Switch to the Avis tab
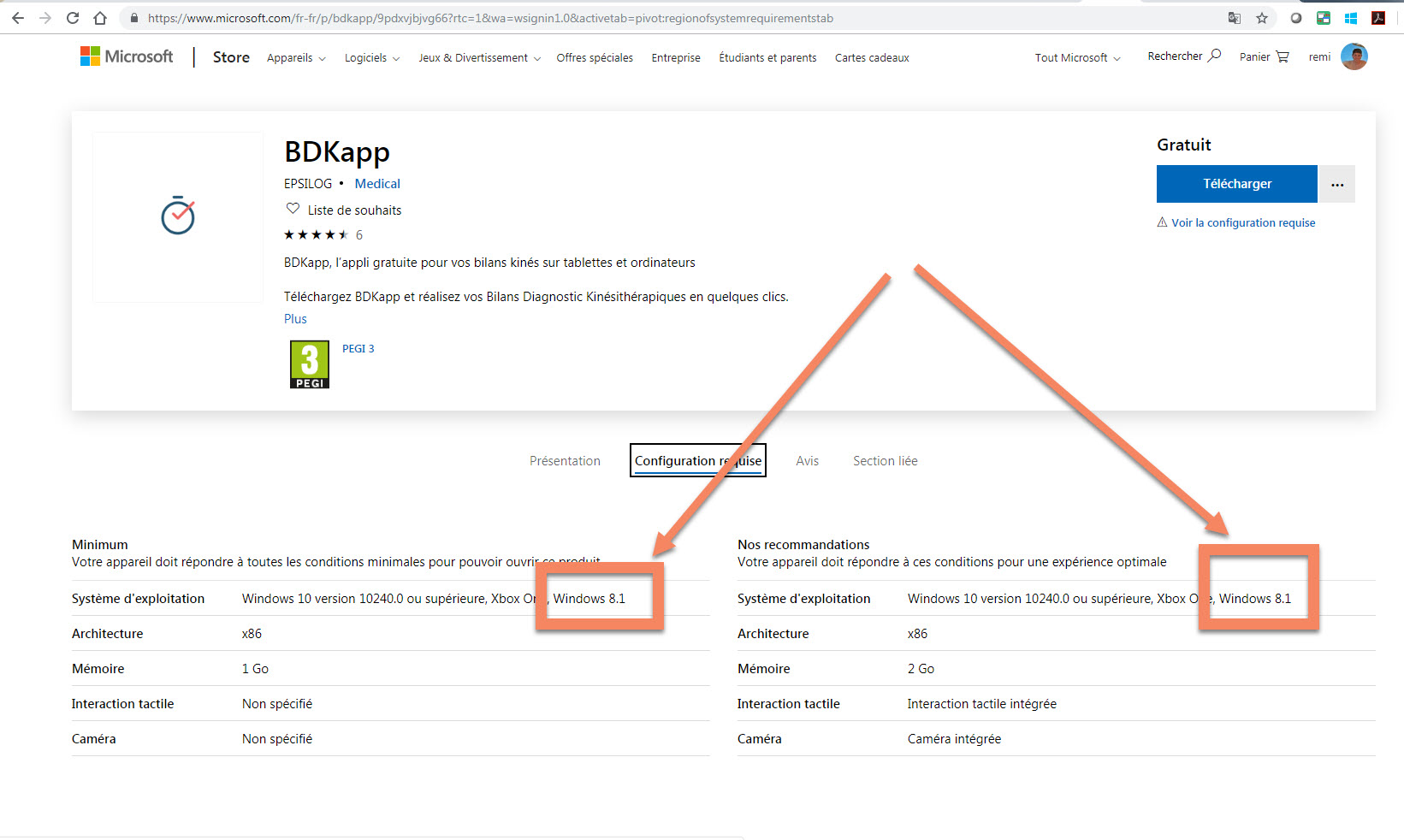Image resolution: width=1404 pixels, height=840 pixels. coord(807,460)
